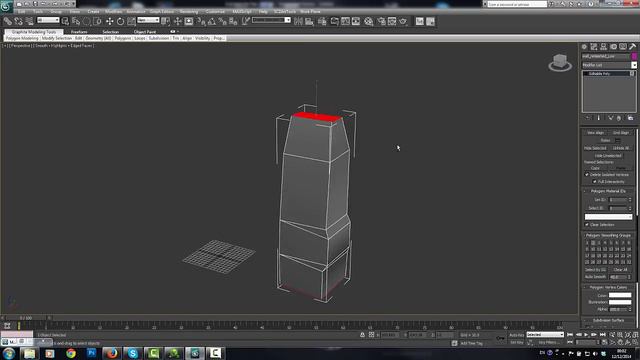Click the Render Production teapot icon
The height and width of the screenshot is (360, 640).
click(x=403, y=21)
